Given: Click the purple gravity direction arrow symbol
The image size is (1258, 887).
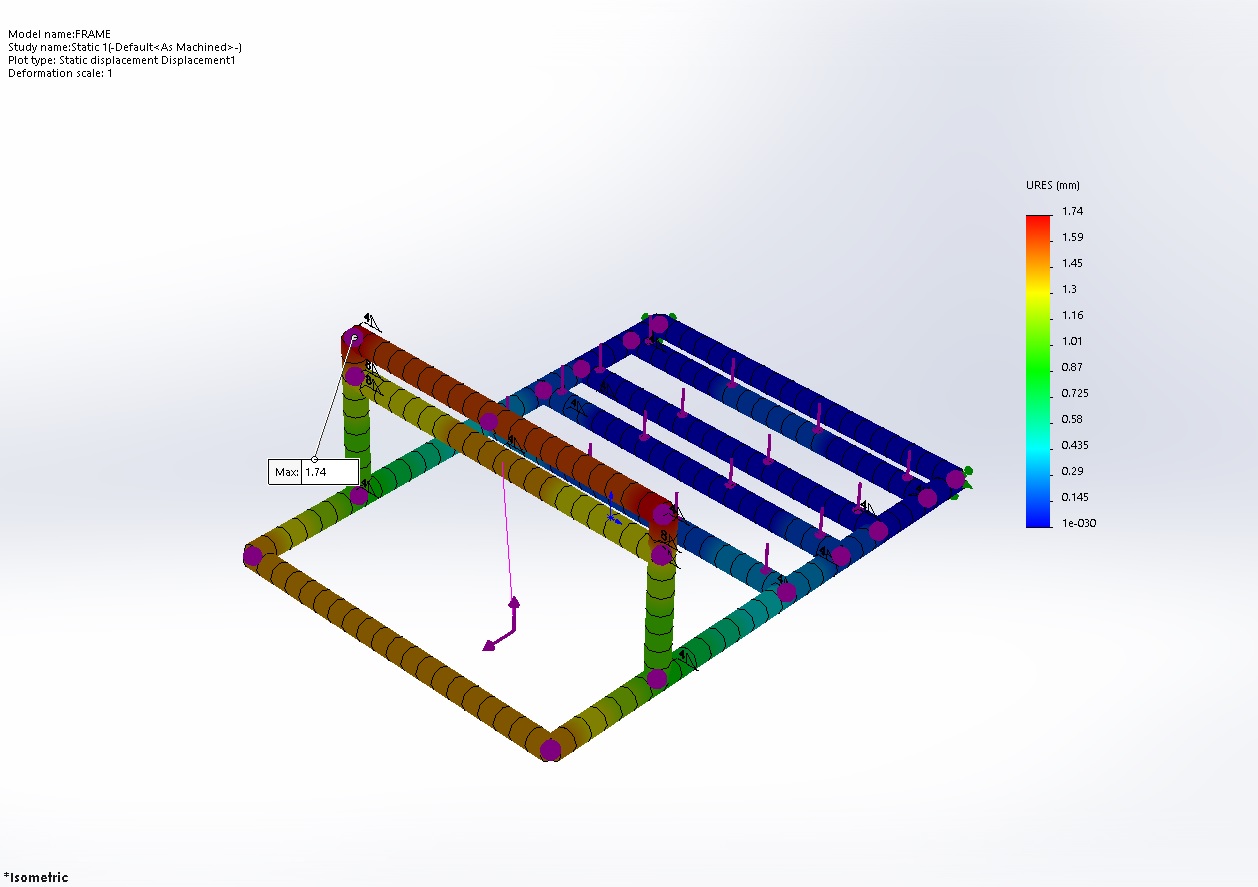Looking at the screenshot, I should [503, 624].
